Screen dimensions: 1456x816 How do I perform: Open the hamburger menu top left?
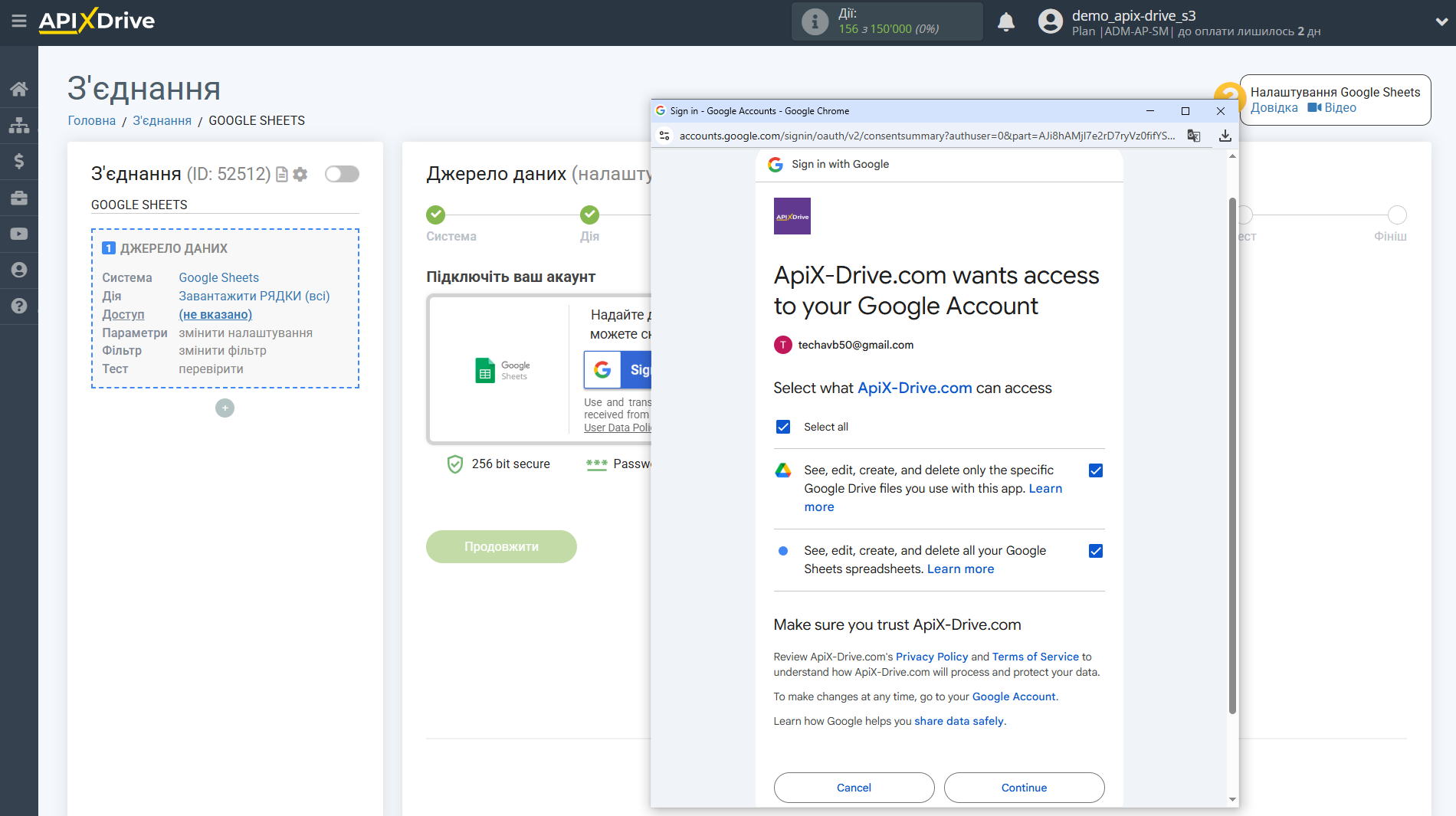[19, 21]
